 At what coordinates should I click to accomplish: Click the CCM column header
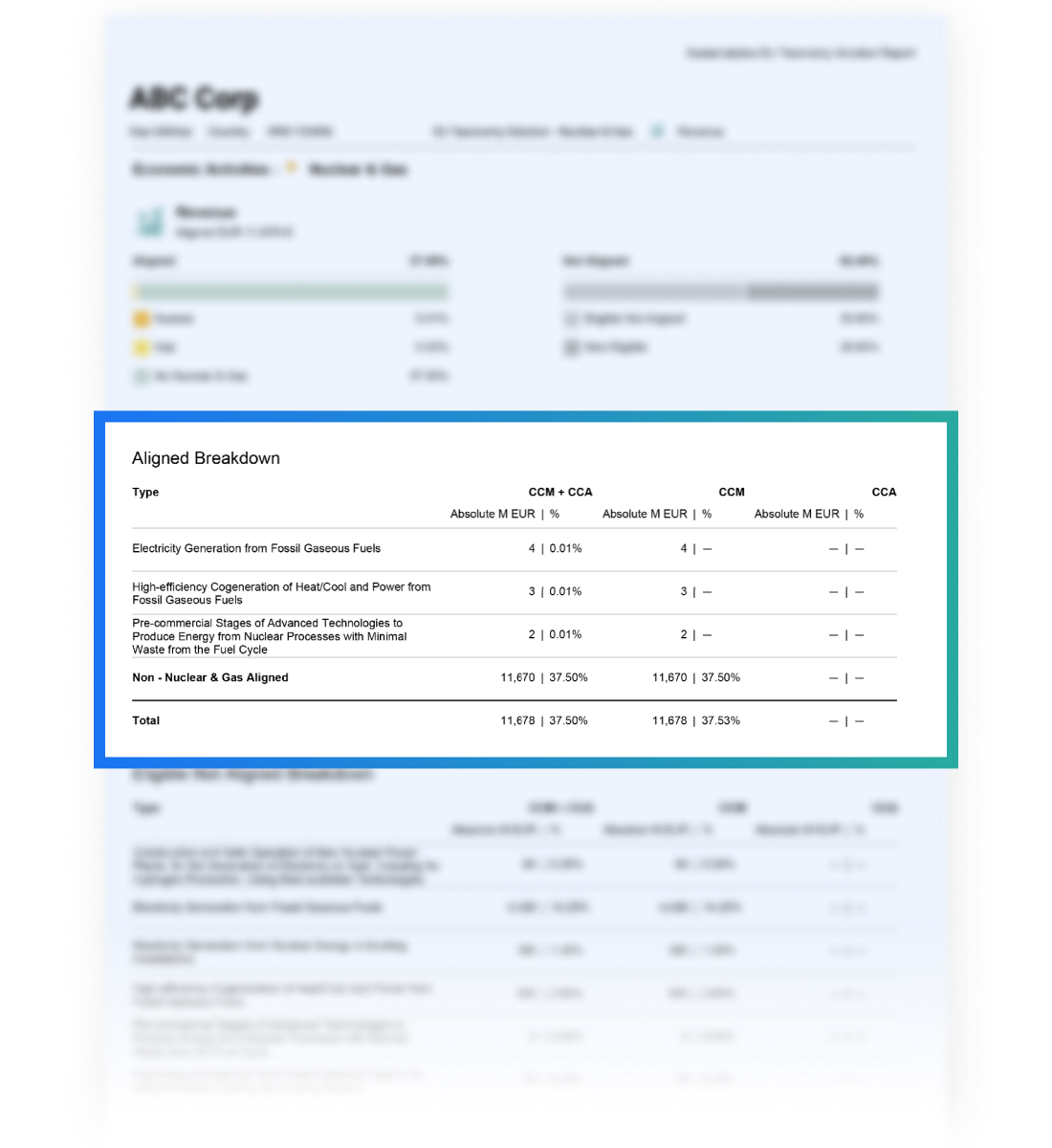click(x=731, y=492)
